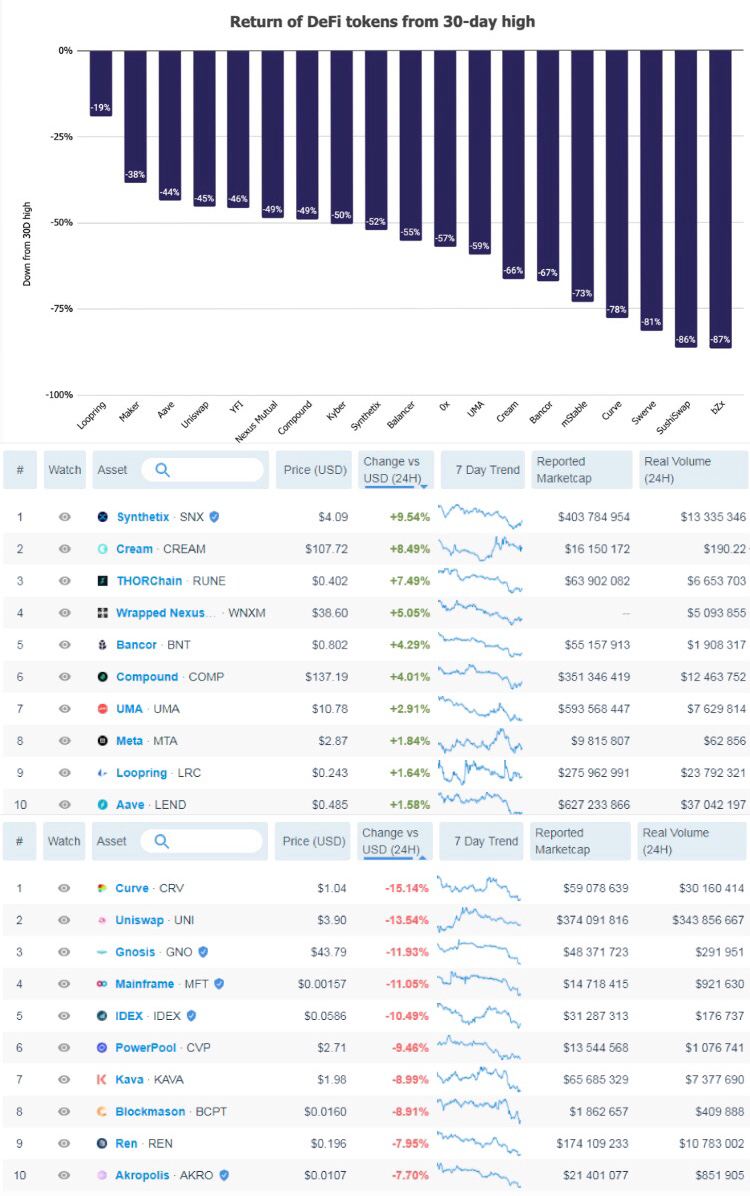750x1196 pixels.
Task: Click the bZx -87% chart bar
Action: [720, 199]
